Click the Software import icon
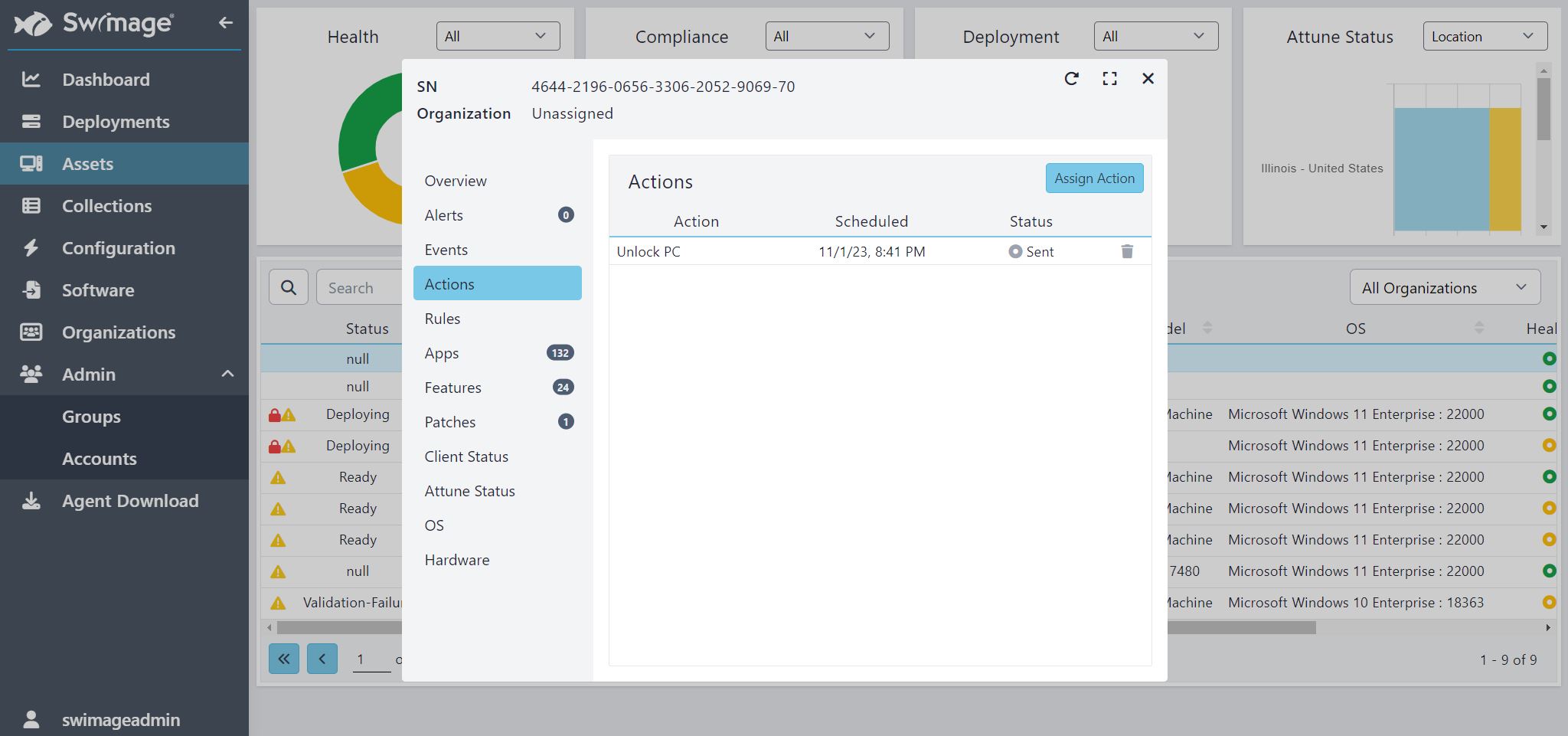This screenshot has width=1568, height=736. tap(31, 289)
